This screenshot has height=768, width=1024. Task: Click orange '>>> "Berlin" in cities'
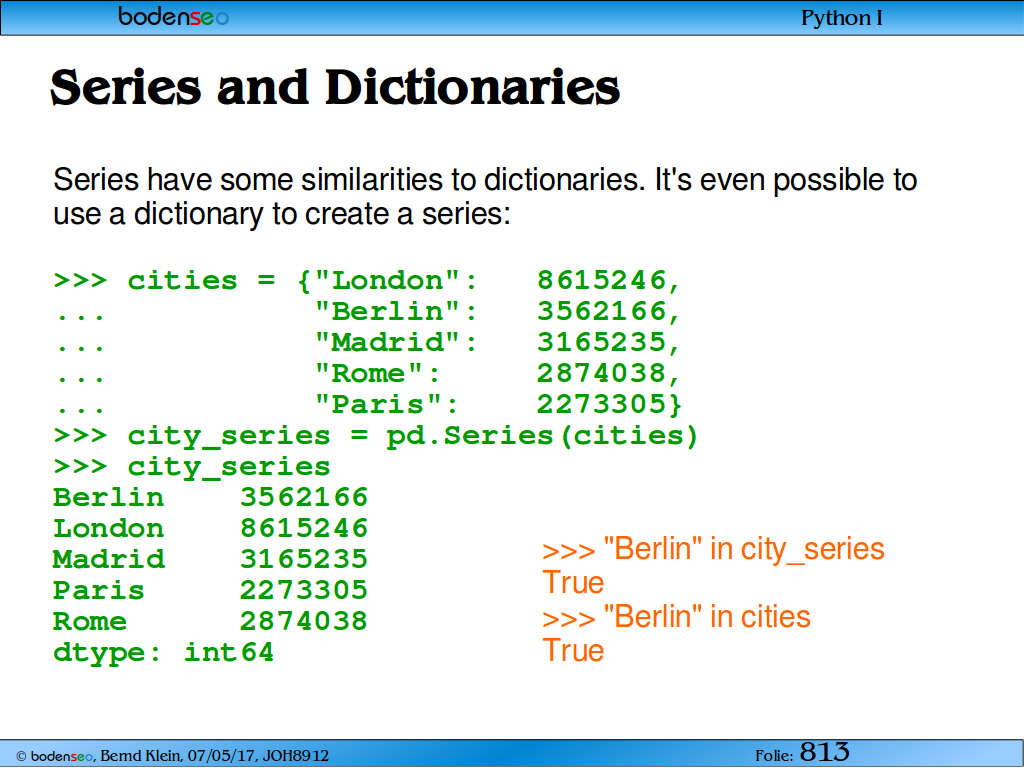click(676, 617)
